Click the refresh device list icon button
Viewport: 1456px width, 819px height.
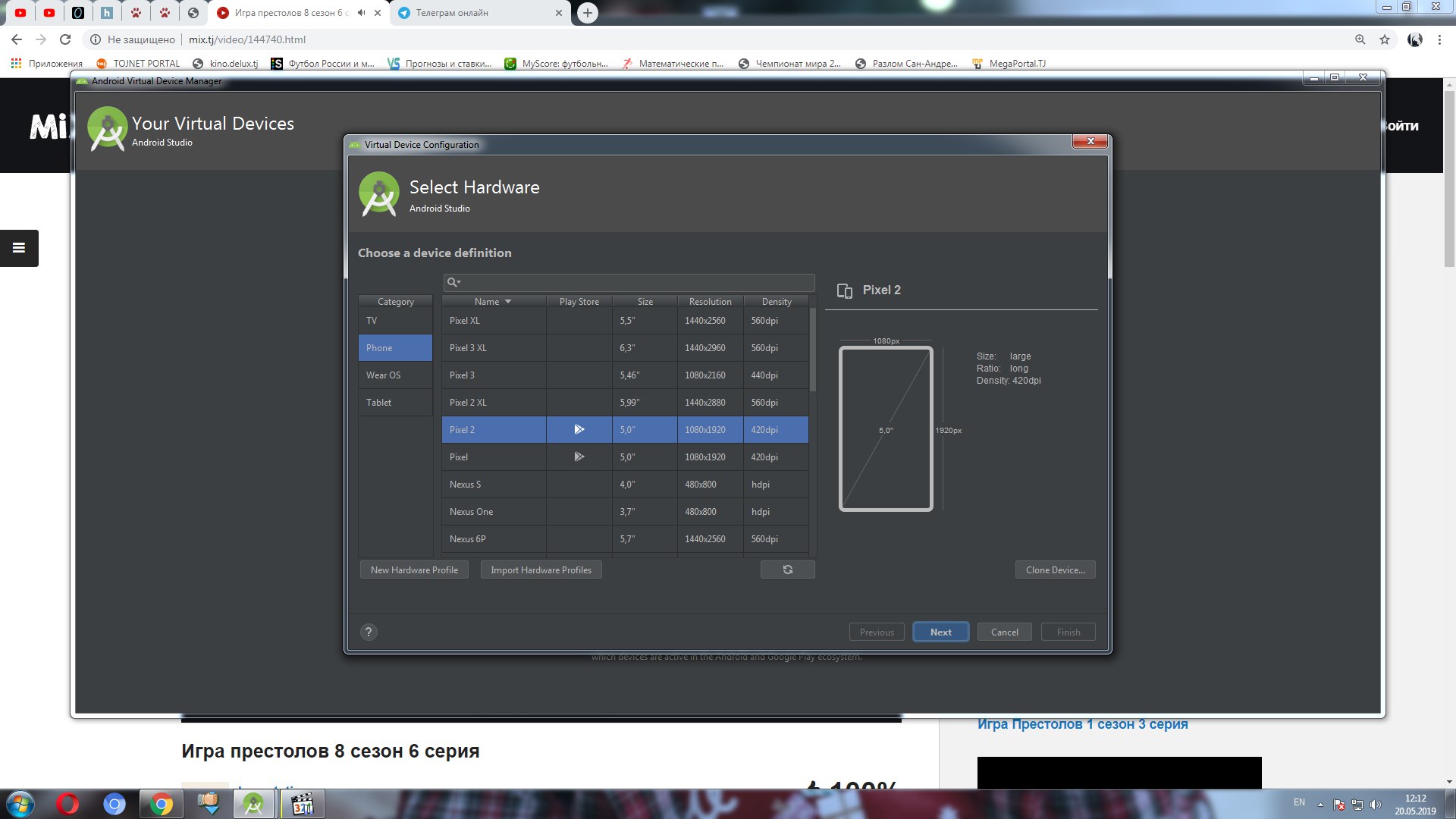tap(787, 570)
